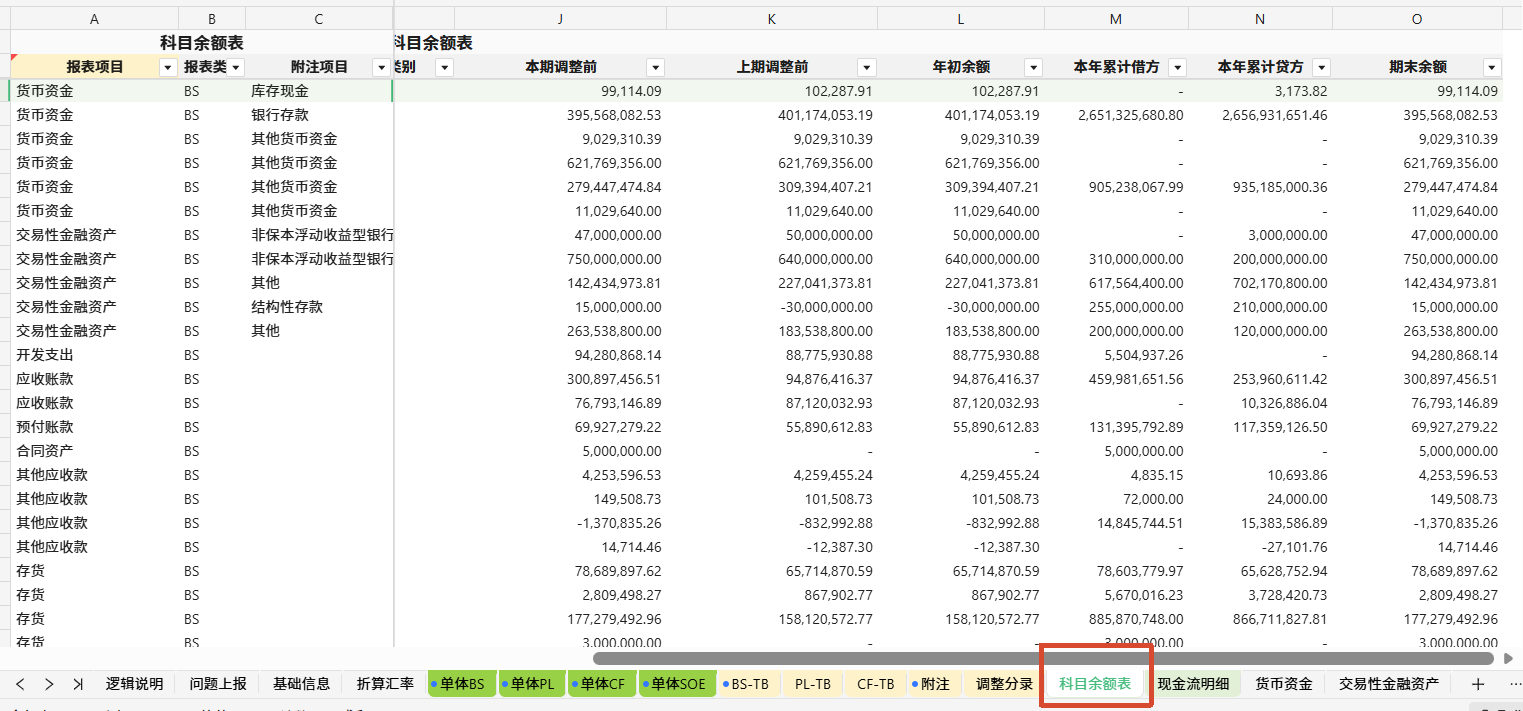Select the 结构性存款 cell
1523x711 pixels.
pos(318,307)
